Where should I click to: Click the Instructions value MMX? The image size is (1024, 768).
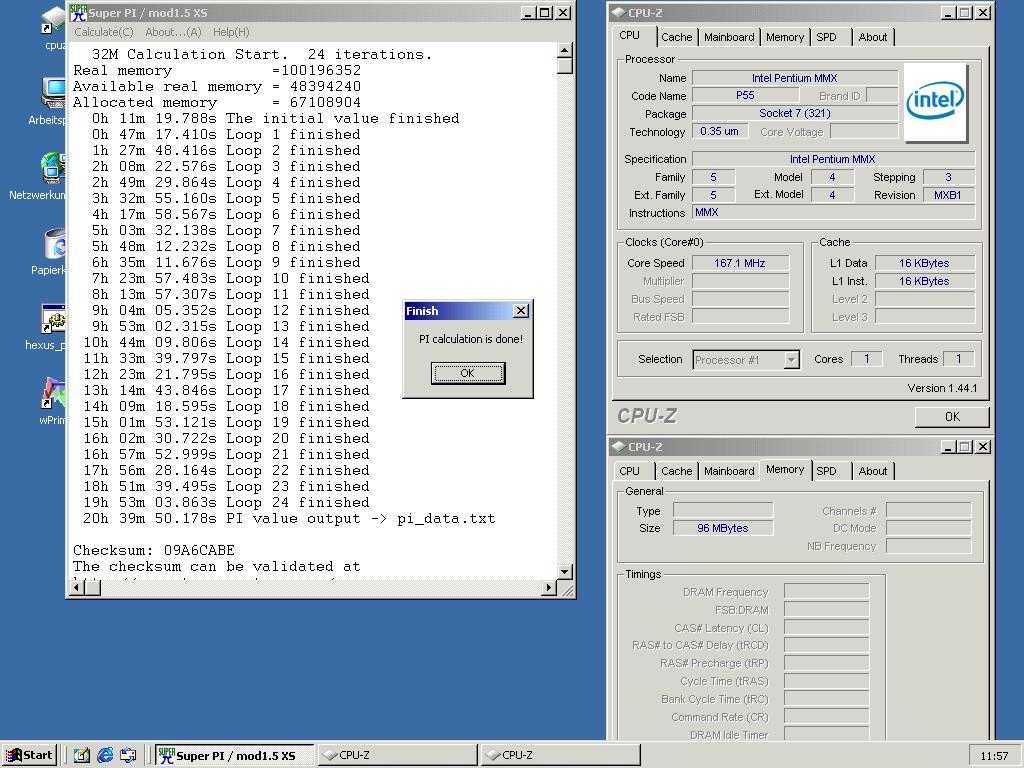pyautogui.click(x=833, y=213)
